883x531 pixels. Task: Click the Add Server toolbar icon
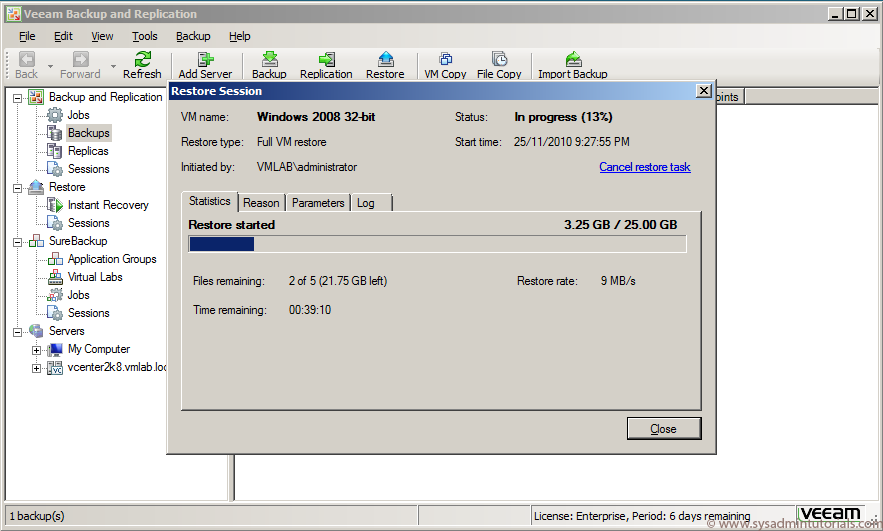point(205,59)
